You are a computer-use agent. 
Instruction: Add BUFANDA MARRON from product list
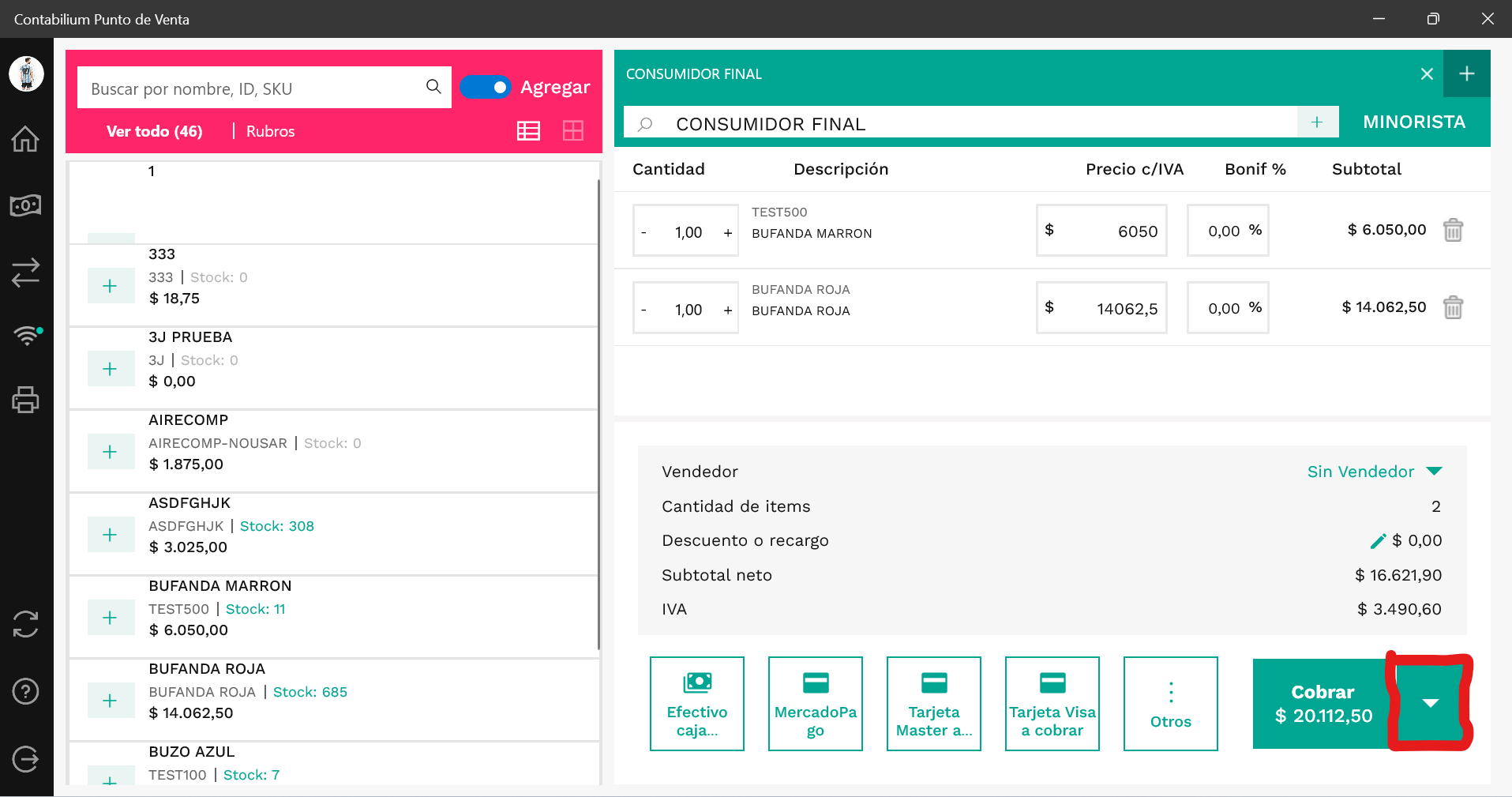(x=111, y=618)
